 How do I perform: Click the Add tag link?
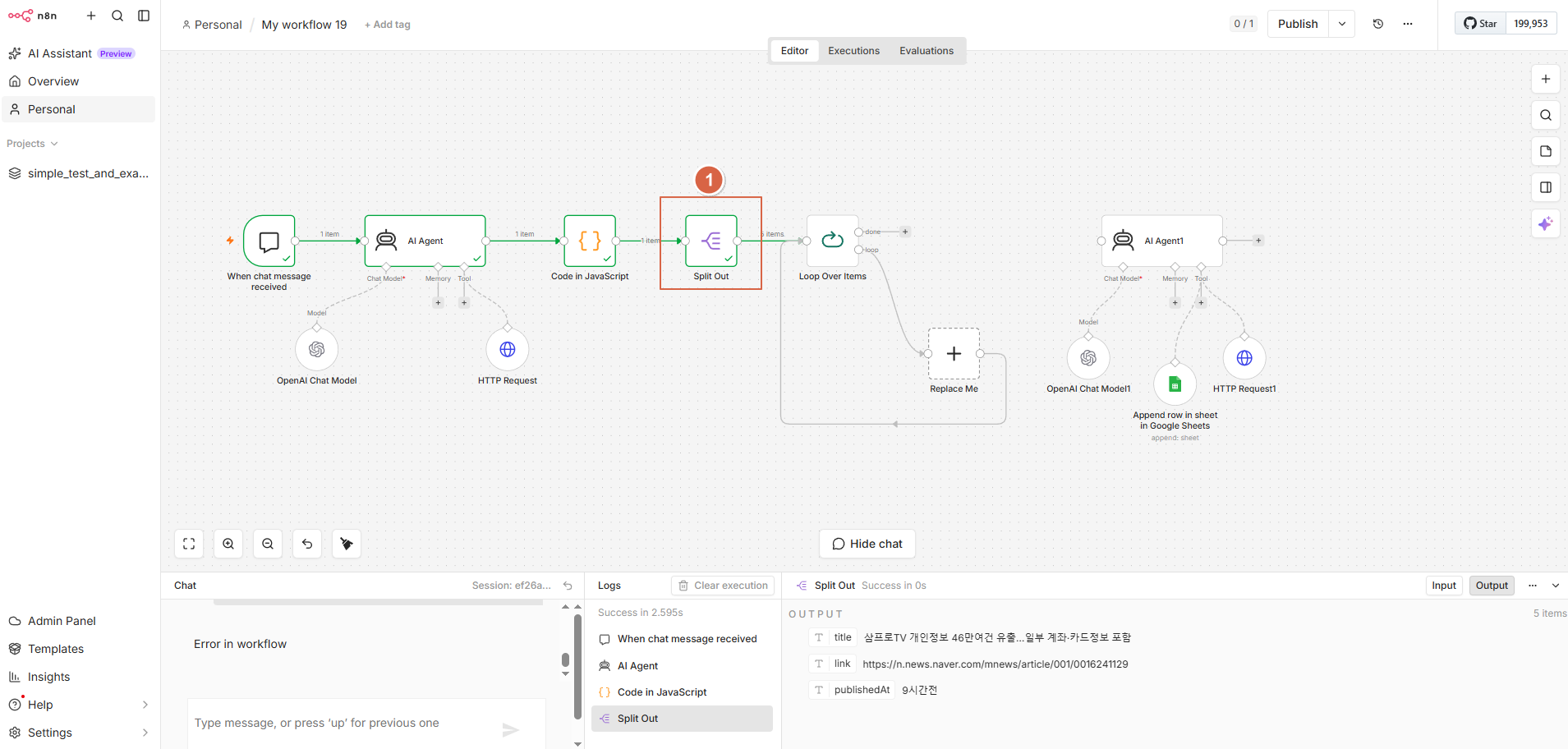coord(388,25)
